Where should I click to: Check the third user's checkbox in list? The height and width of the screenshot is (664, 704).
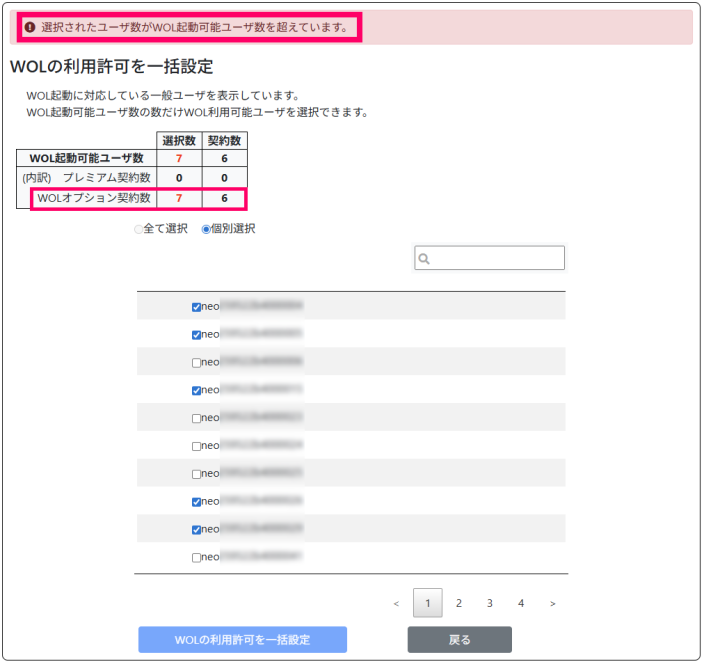click(x=196, y=362)
